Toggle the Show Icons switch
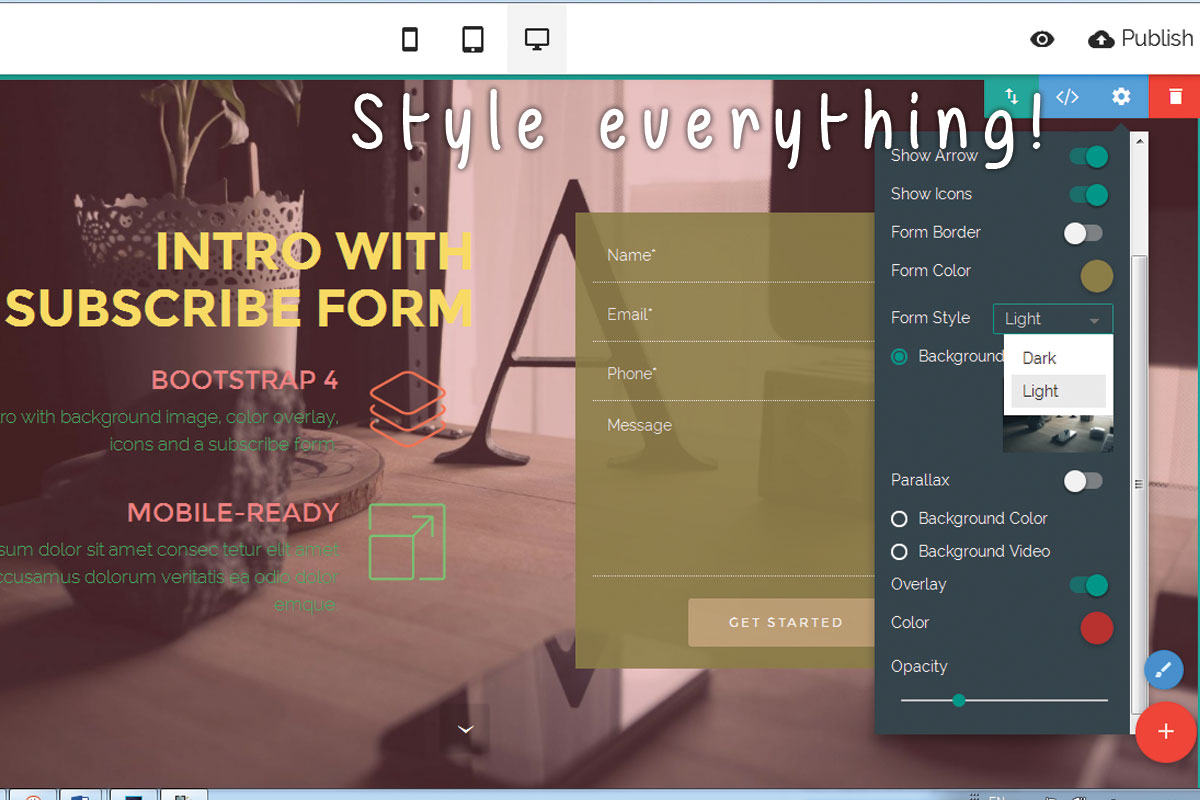This screenshot has height=800, width=1200. point(1086,195)
